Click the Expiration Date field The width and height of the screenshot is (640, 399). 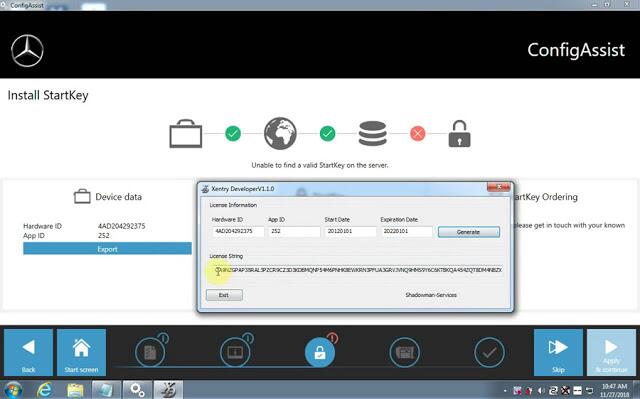pyautogui.click(x=407, y=231)
